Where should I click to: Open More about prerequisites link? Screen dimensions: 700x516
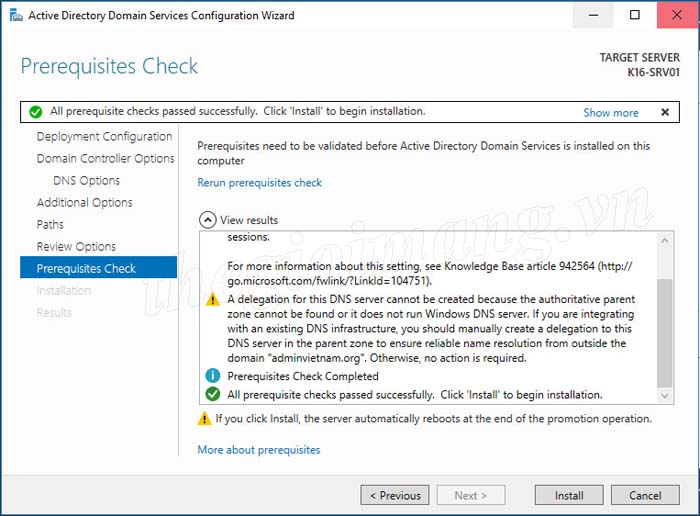pyautogui.click(x=259, y=450)
